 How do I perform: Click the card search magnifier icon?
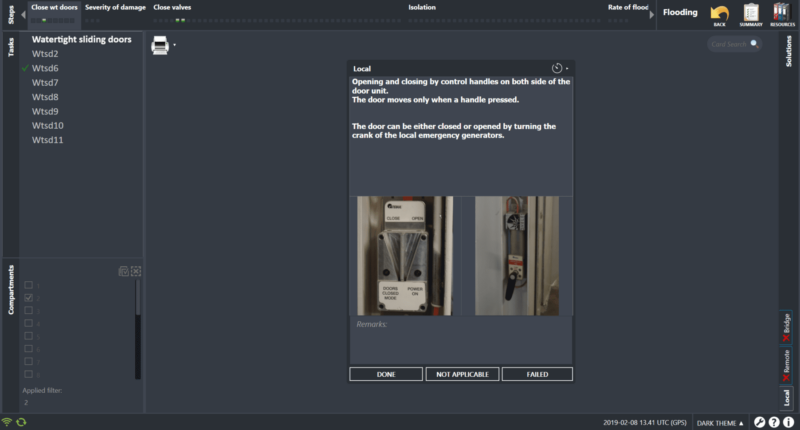754,44
